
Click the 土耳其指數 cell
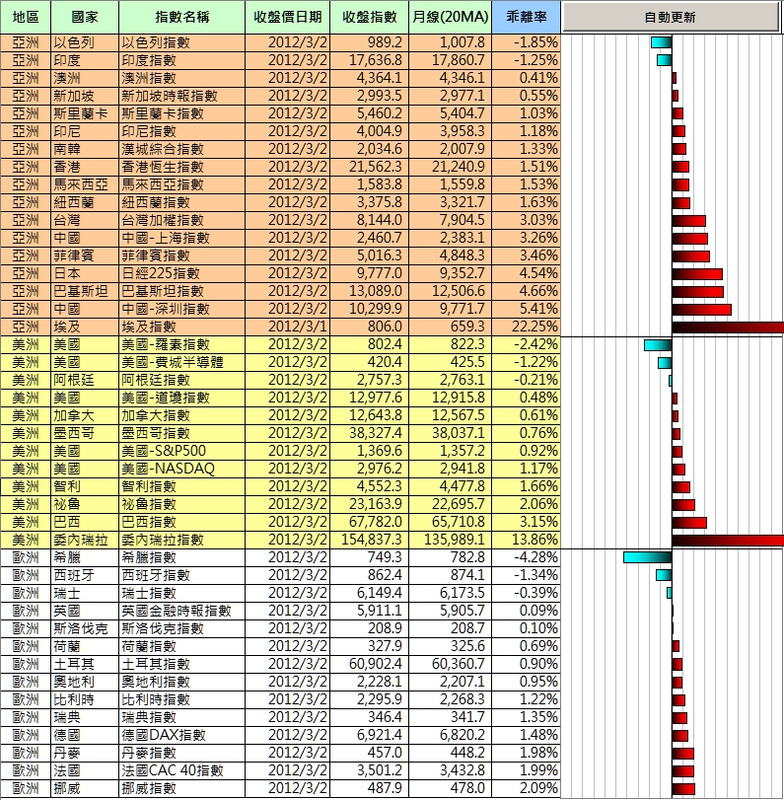pyautogui.click(x=182, y=664)
